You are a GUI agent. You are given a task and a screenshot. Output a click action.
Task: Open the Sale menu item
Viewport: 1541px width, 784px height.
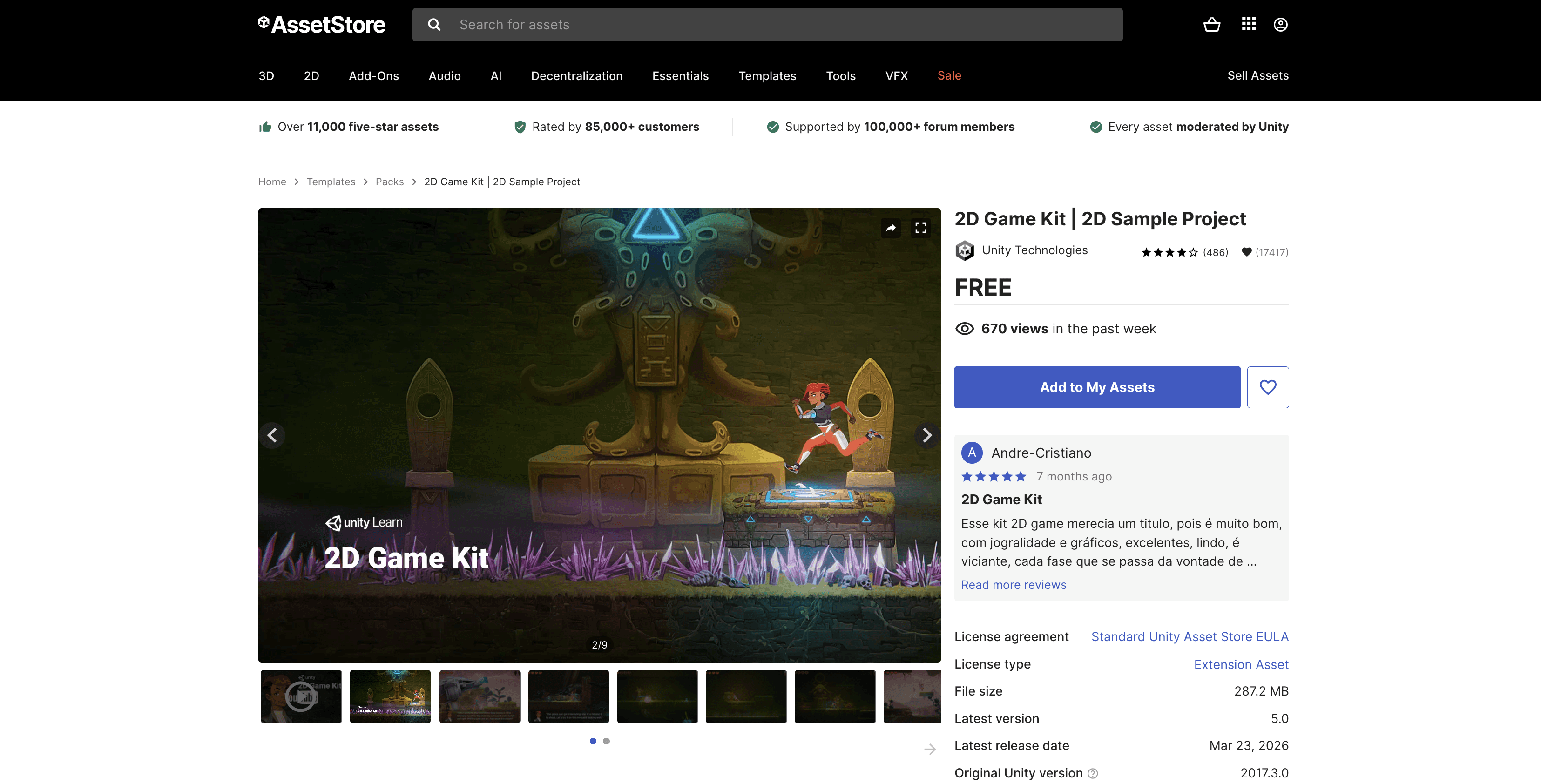[949, 76]
